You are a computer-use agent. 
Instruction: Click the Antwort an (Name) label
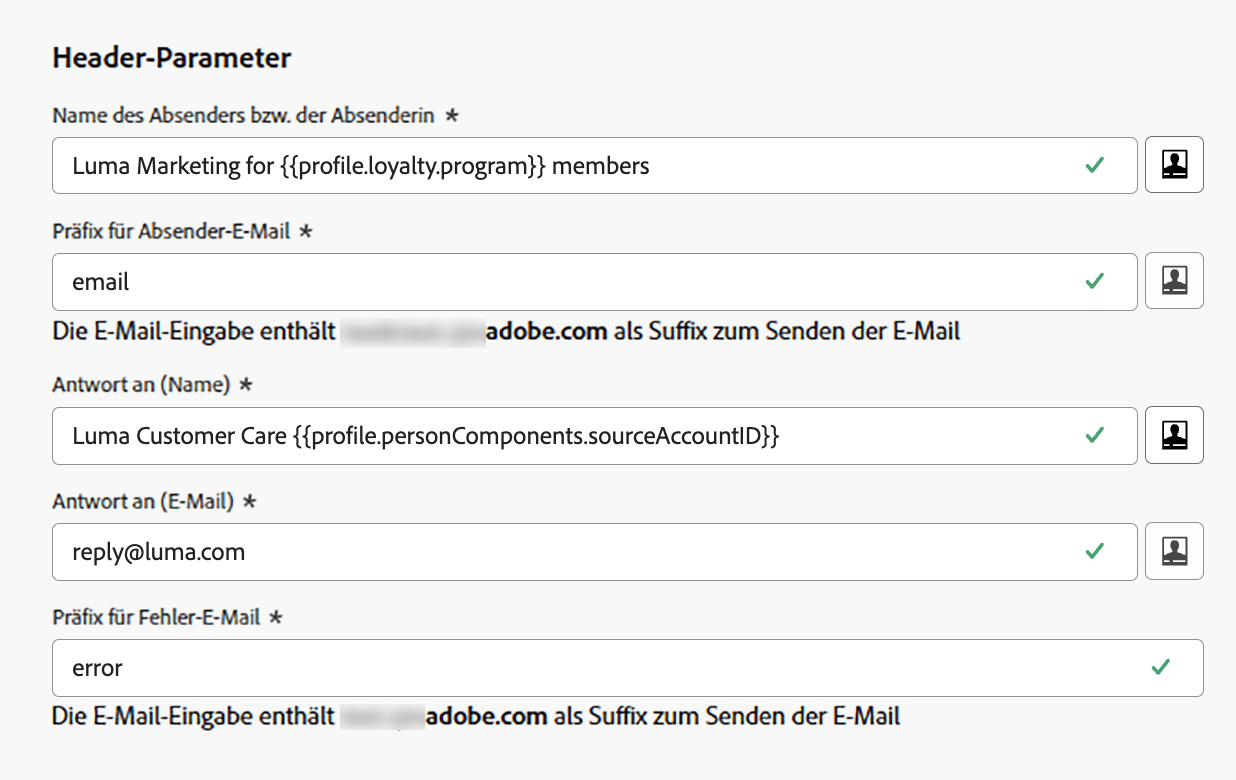[x=141, y=386]
